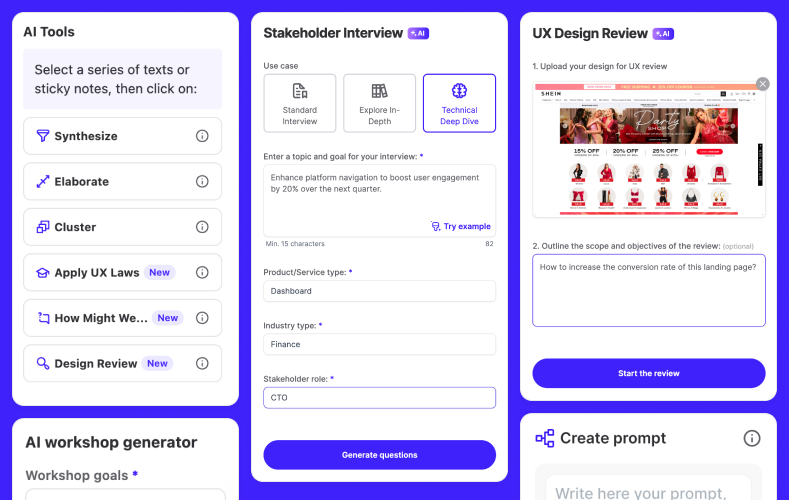View info for How Might We
Image resolution: width=789 pixels, height=500 pixels.
[x=202, y=318]
